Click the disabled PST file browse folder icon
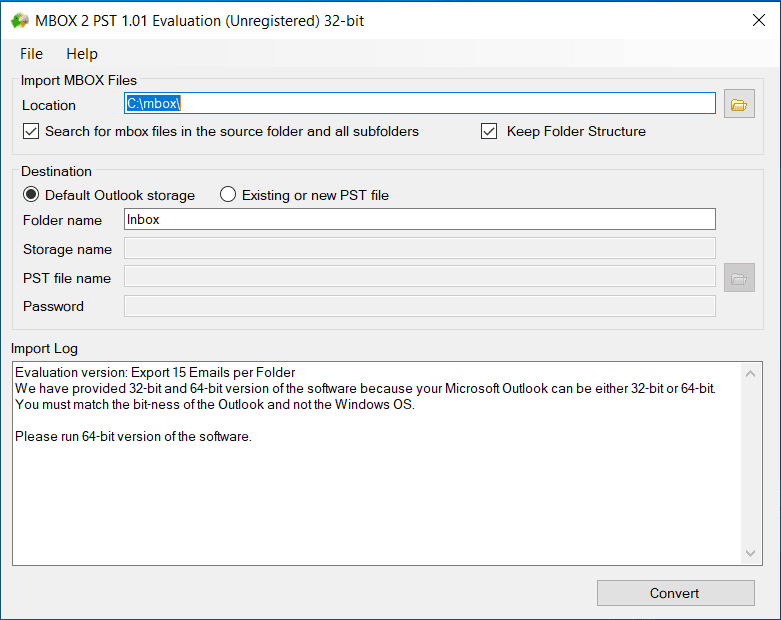Screen dimensions: 781x620 point(739,278)
